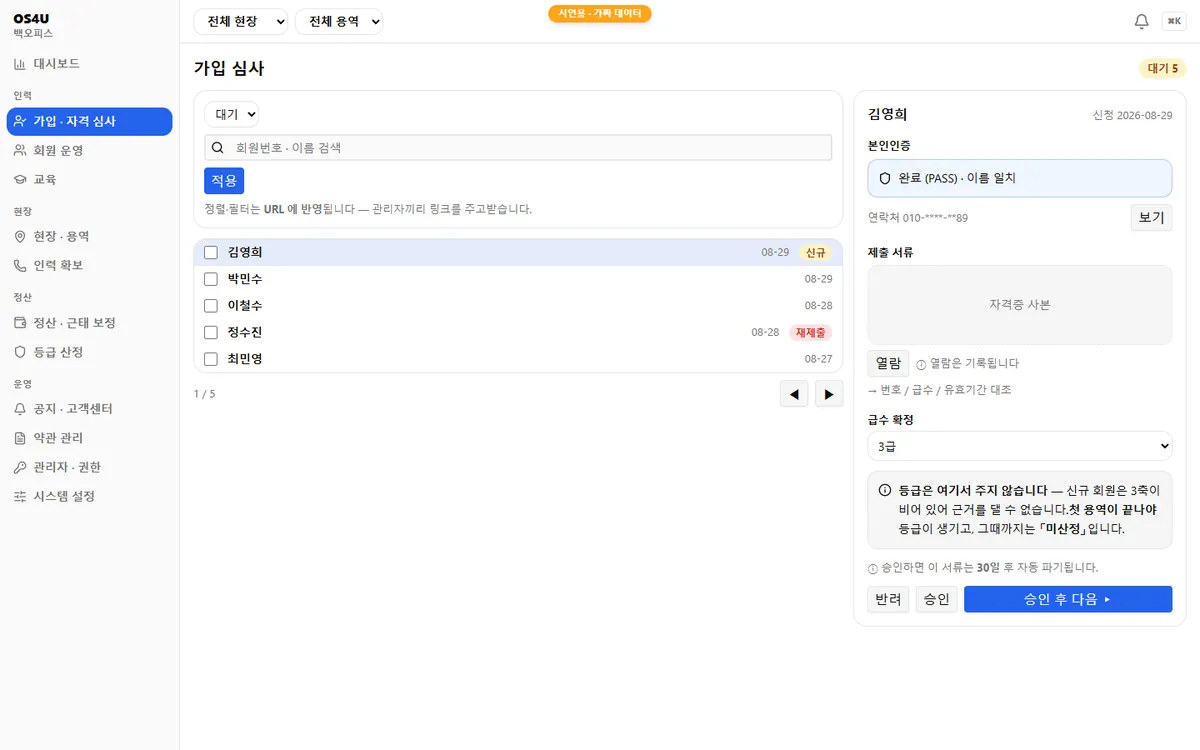Click the info icon in 등급 notice box
Screen dimensions: 1200x750
pos(885,490)
